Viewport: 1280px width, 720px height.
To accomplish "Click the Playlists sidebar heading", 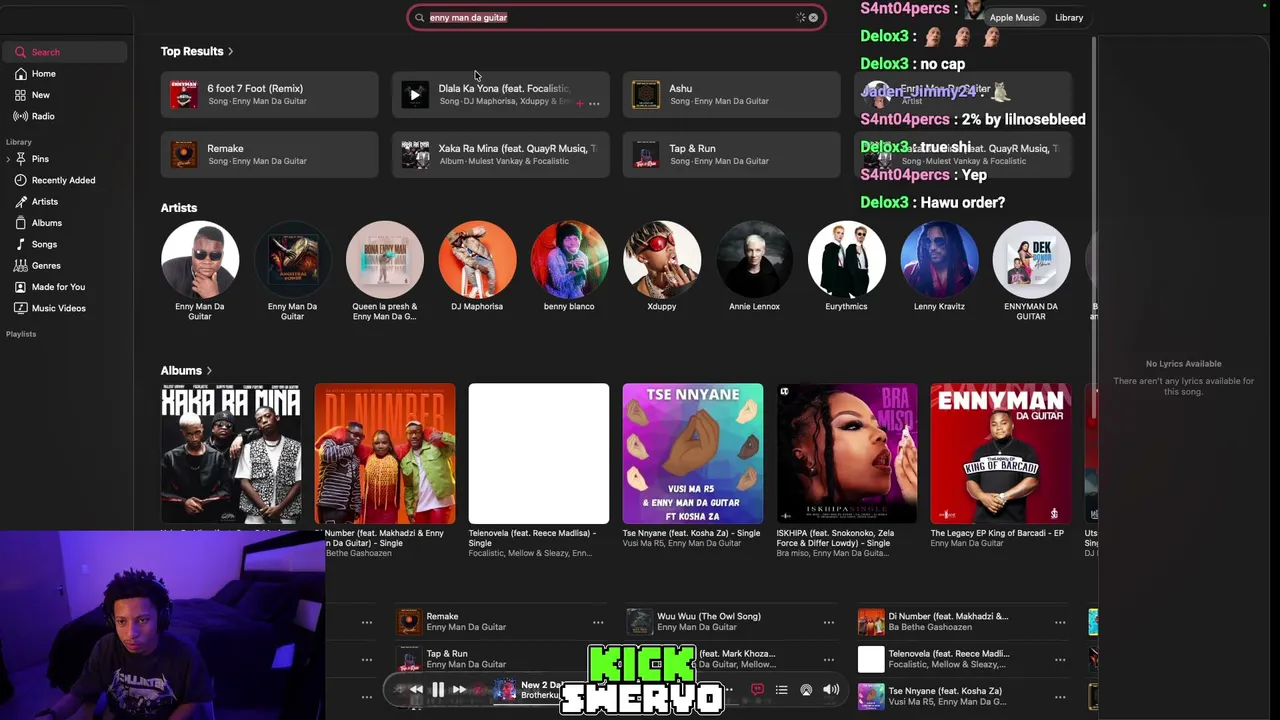I will point(21,334).
